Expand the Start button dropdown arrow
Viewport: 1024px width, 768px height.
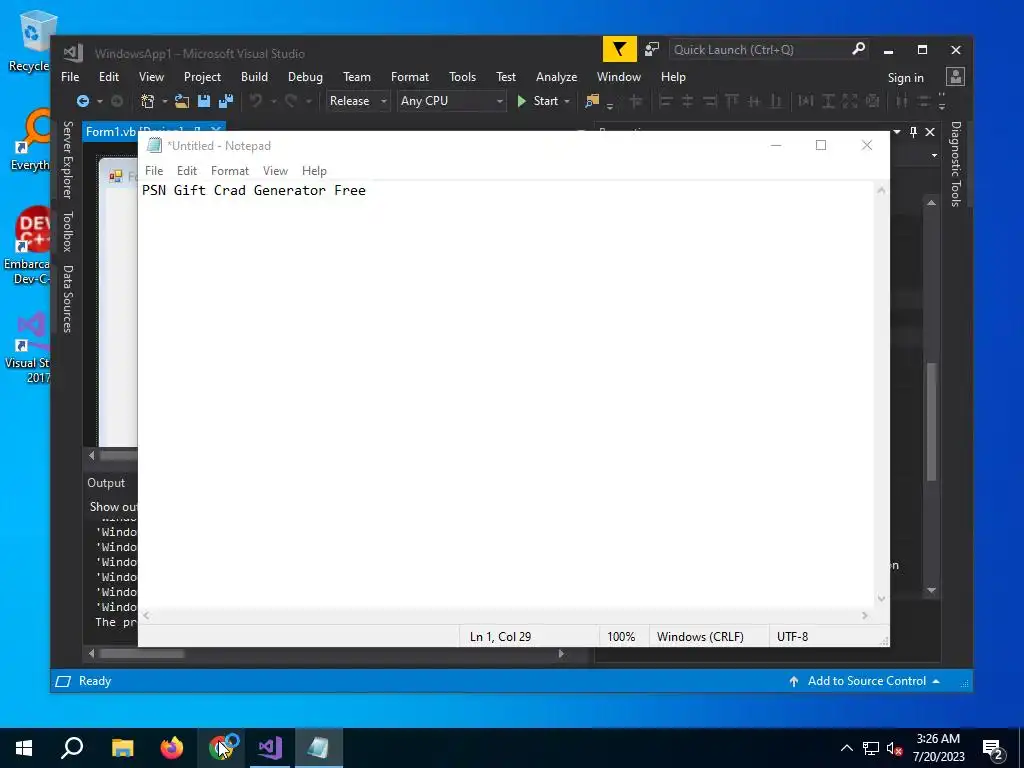click(x=567, y=101)
